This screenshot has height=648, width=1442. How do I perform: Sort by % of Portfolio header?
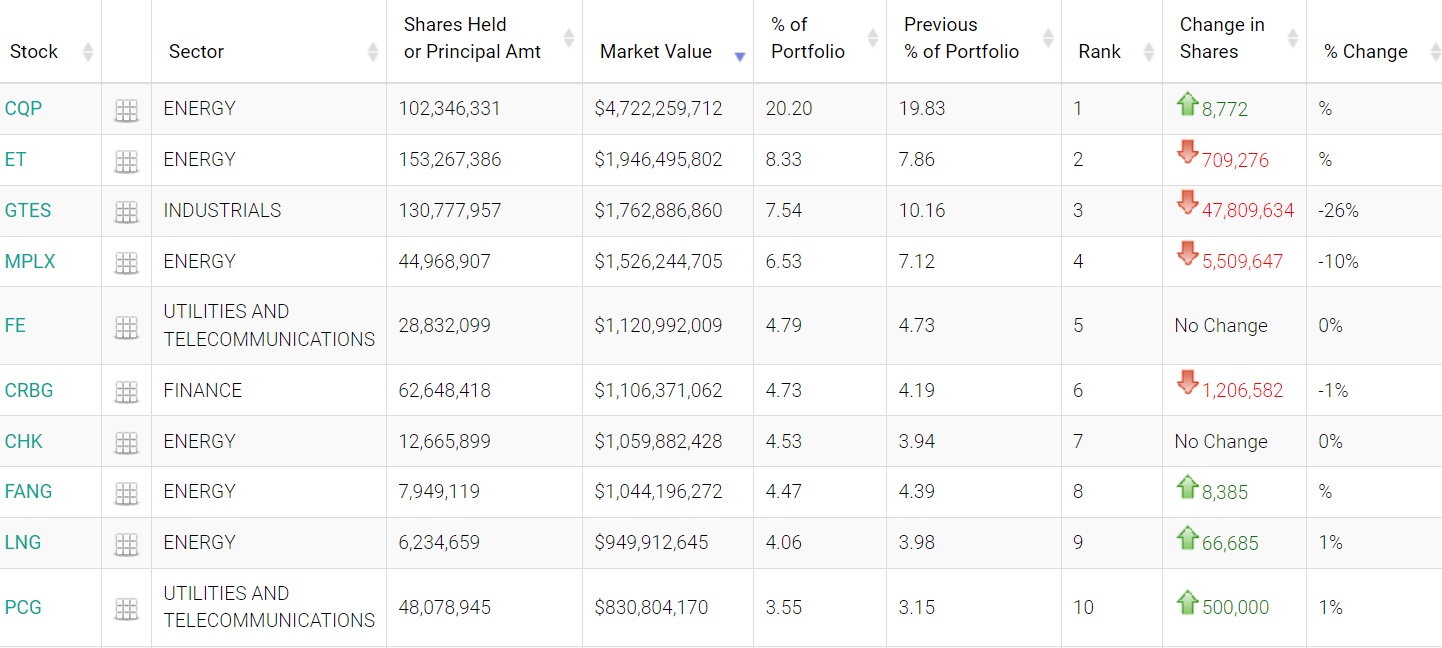click(808, 39)
